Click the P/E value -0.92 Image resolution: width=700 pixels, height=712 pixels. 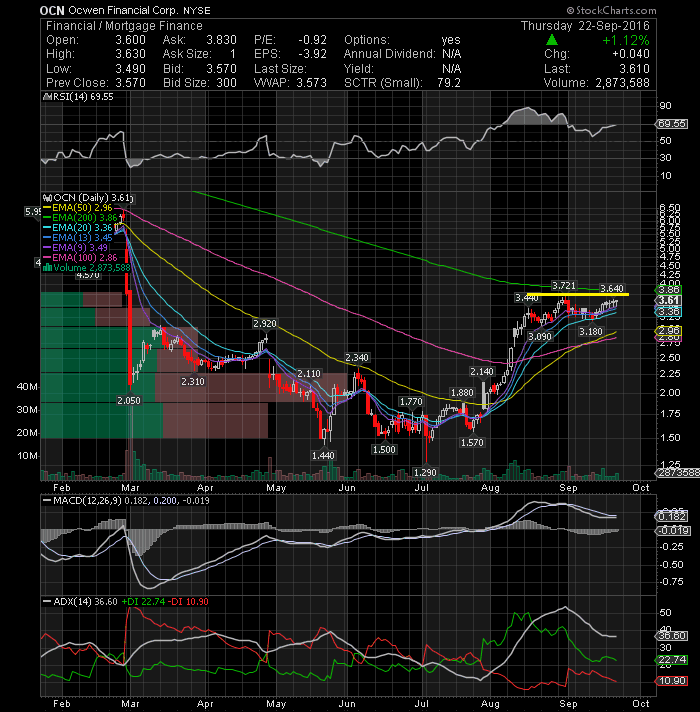[312, 40]
